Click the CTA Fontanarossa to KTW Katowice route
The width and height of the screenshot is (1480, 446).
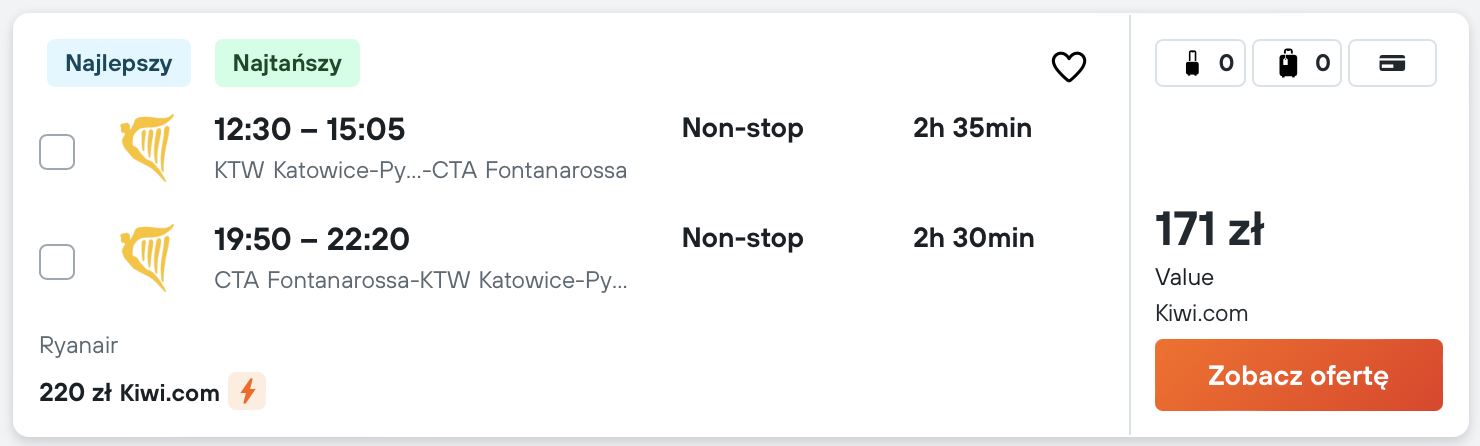[420, 281]
